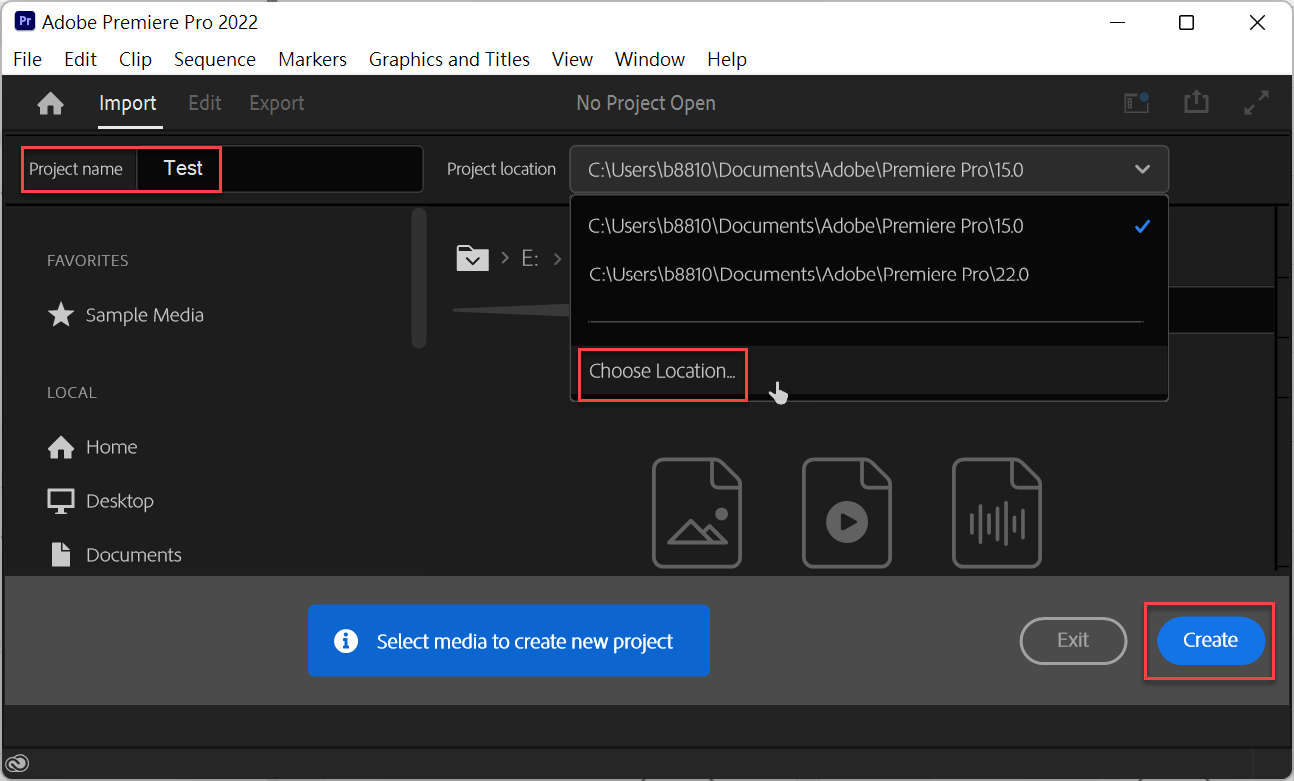The height and width of the screenshot is (781, 1294).
Task: Click the E: drive breadcrumb
Action: [x=530, y=259]
